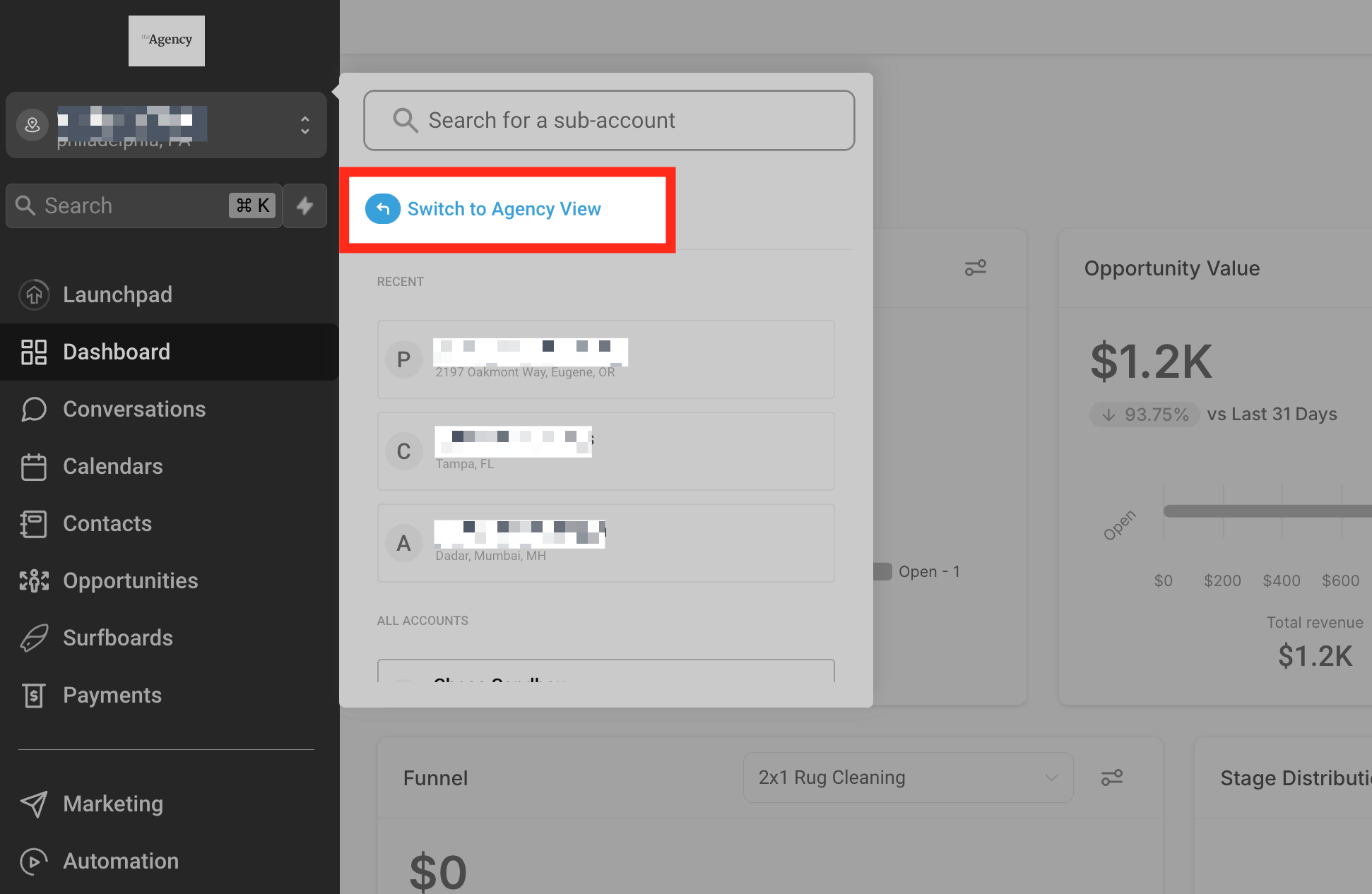Click the Marketing paper plane icon
Viewport: 1372px width, 894px height.
pos(33,804)
